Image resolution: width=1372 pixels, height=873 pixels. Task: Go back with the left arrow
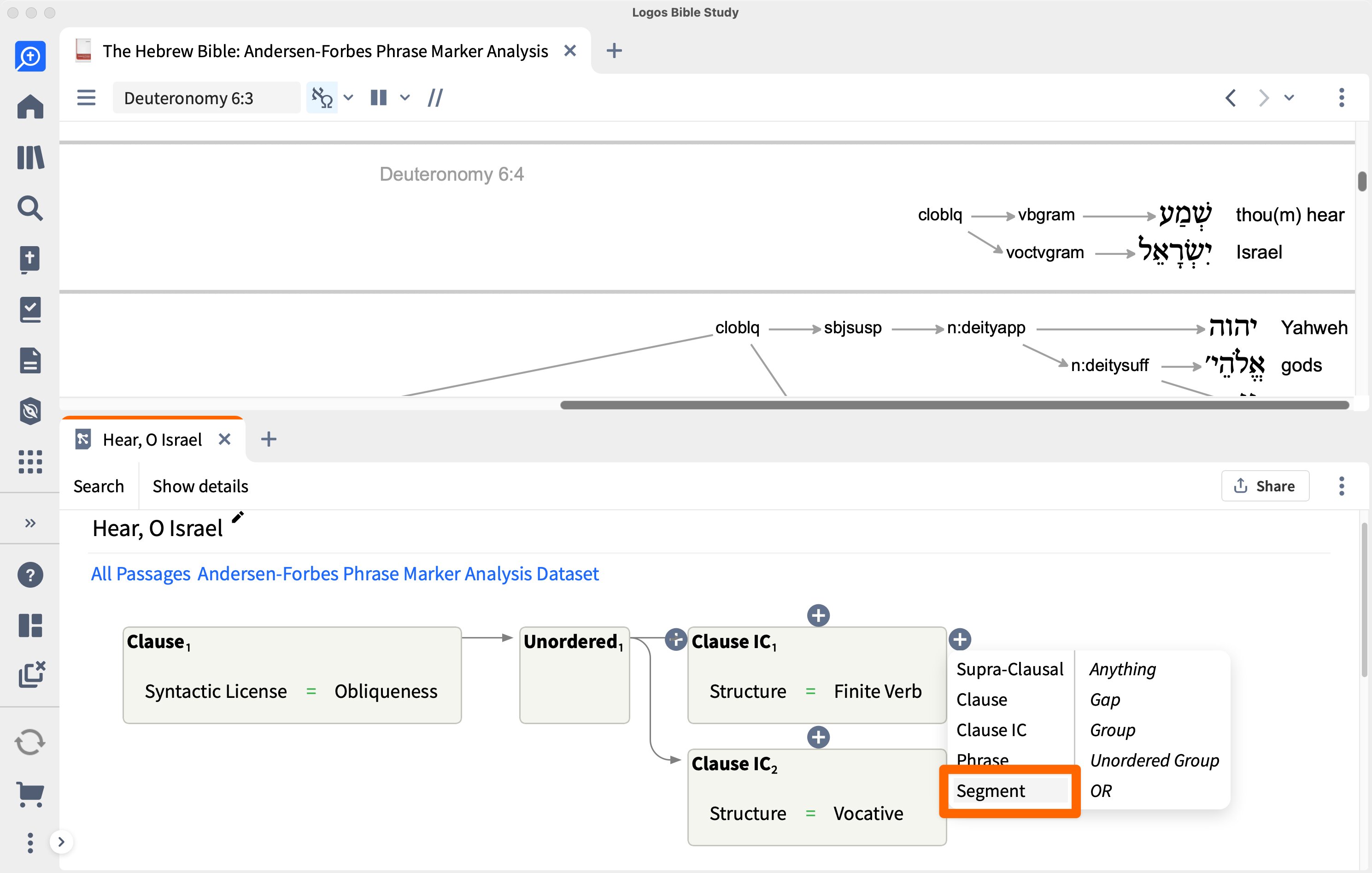1231,98
